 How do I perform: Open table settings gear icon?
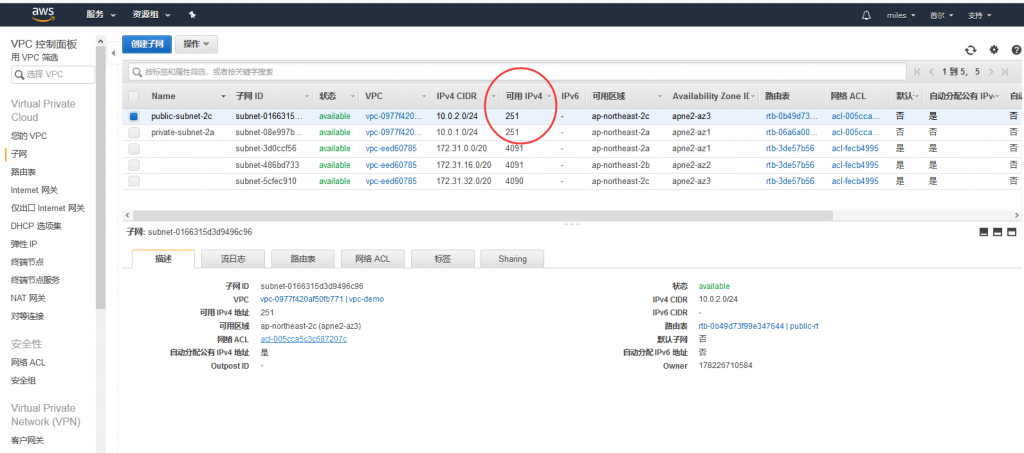[x=993, y=49]
